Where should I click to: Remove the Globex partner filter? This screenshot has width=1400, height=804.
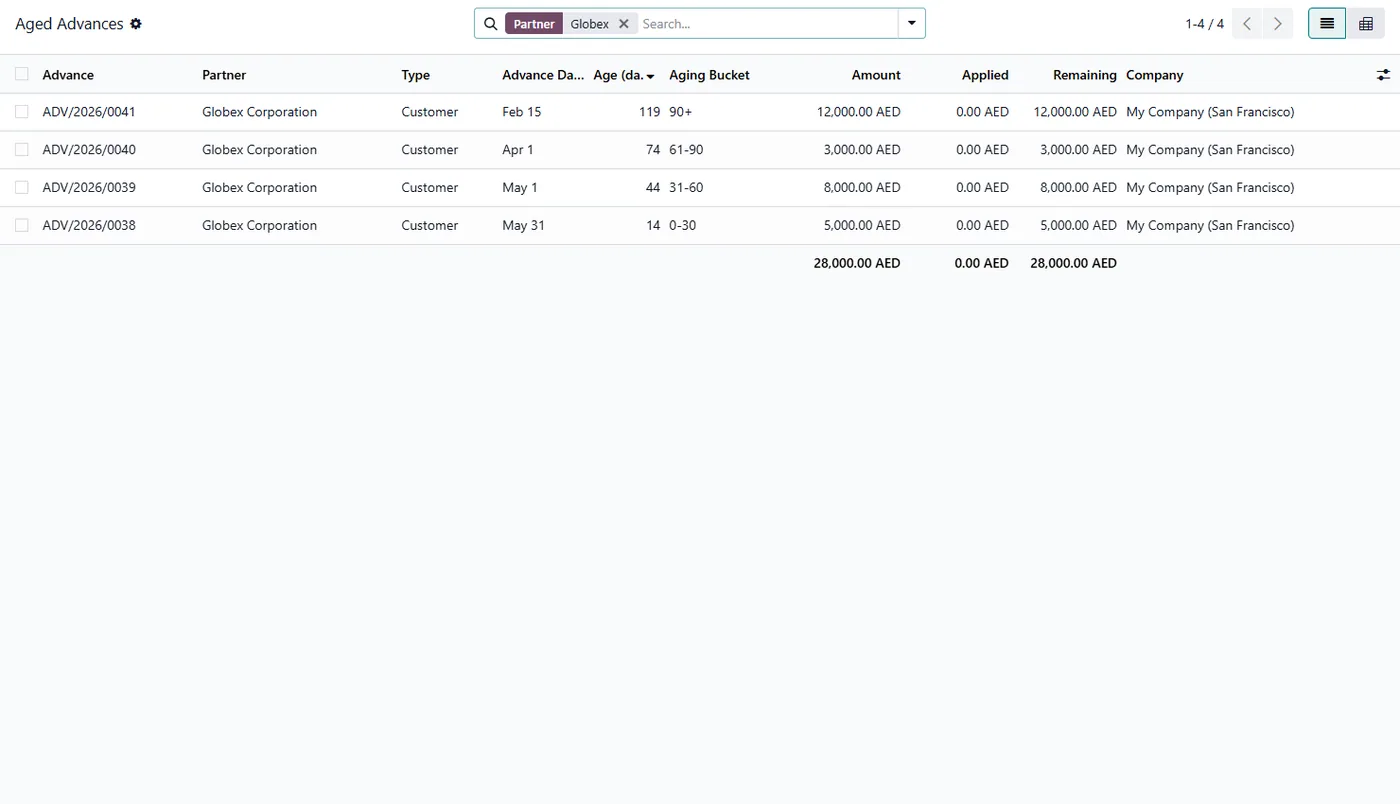pos(623,23)
